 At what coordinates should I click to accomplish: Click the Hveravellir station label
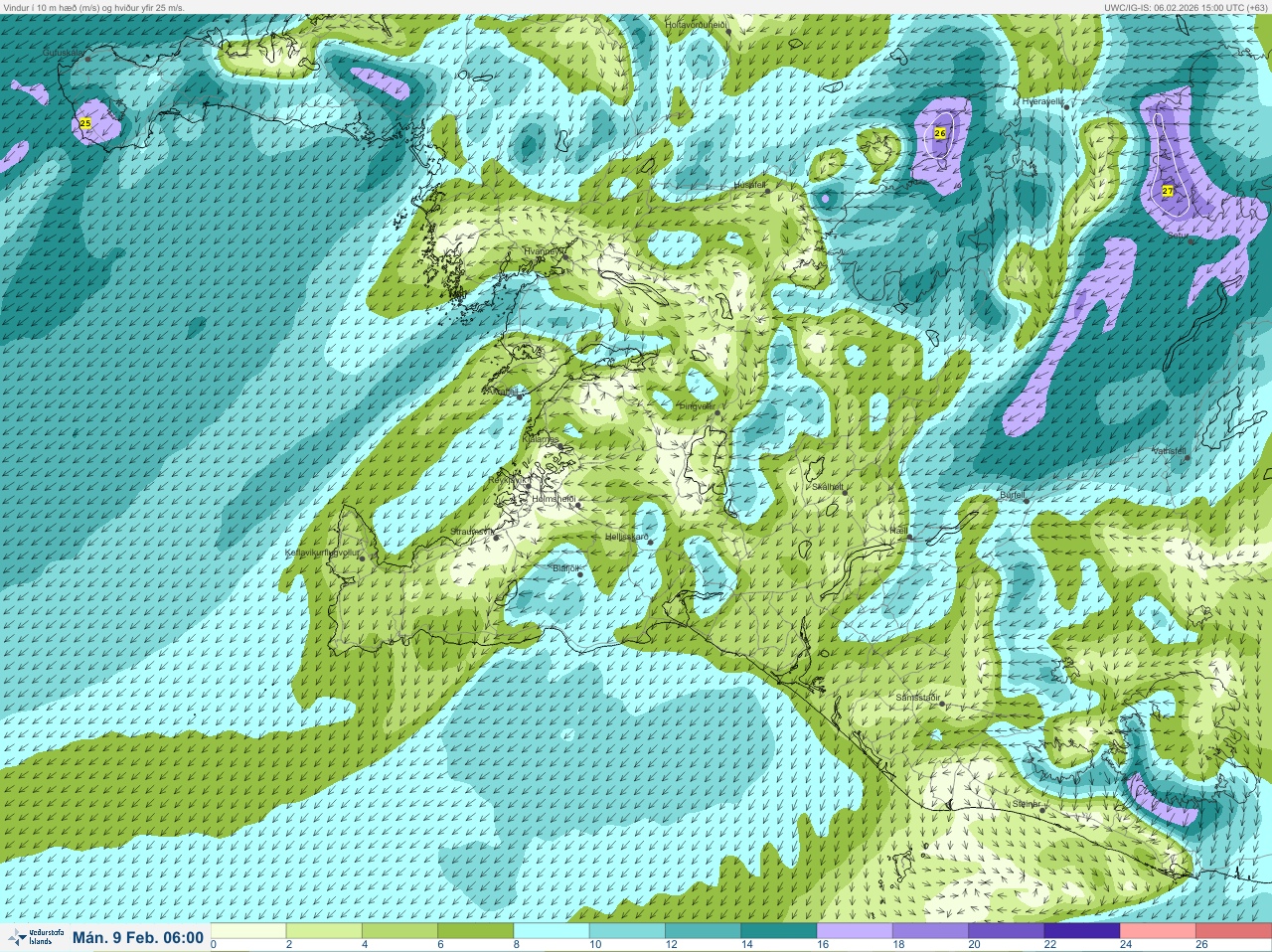(1042, 101)
